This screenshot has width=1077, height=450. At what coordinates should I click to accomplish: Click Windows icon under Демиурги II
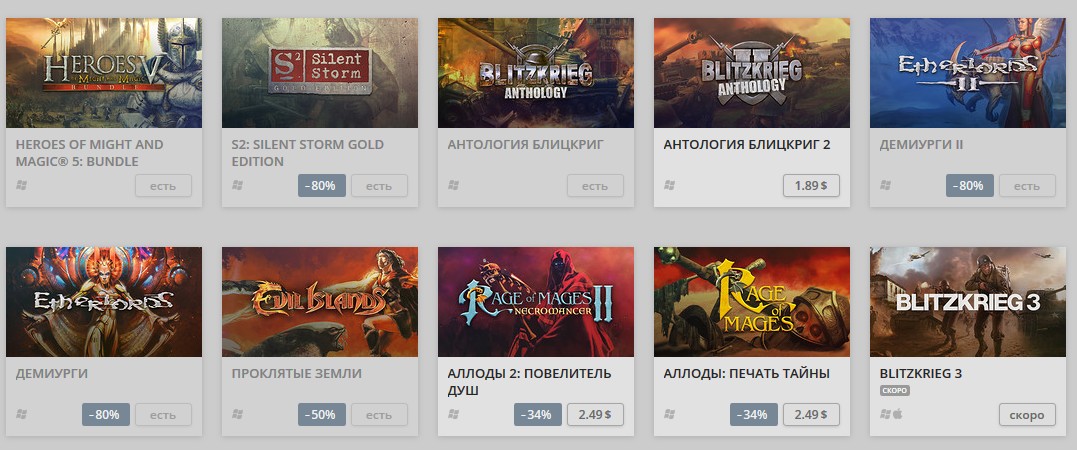click(x=885, y=185)
